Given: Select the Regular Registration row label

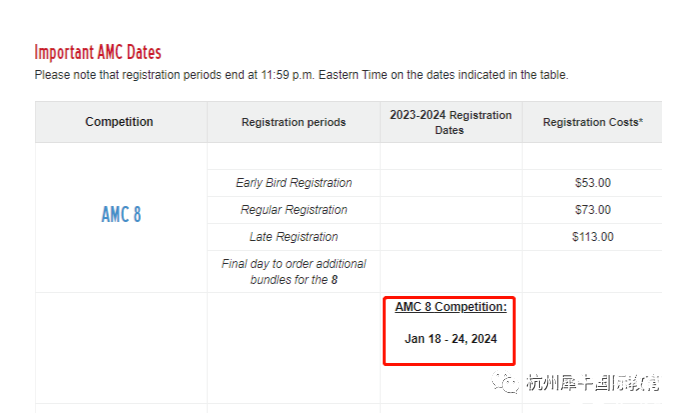Looking at the screenshot, I should (294, 210).
